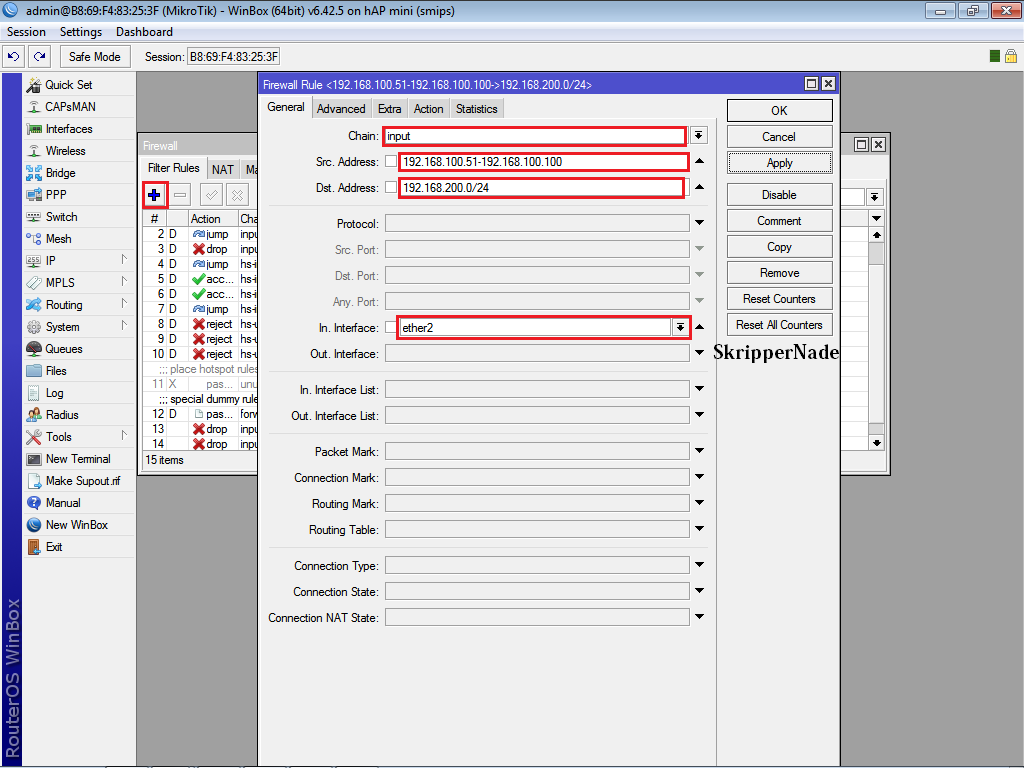Toggle Src. Address negate checkbox
1024x768 pixels.
[x=391, y=161]
